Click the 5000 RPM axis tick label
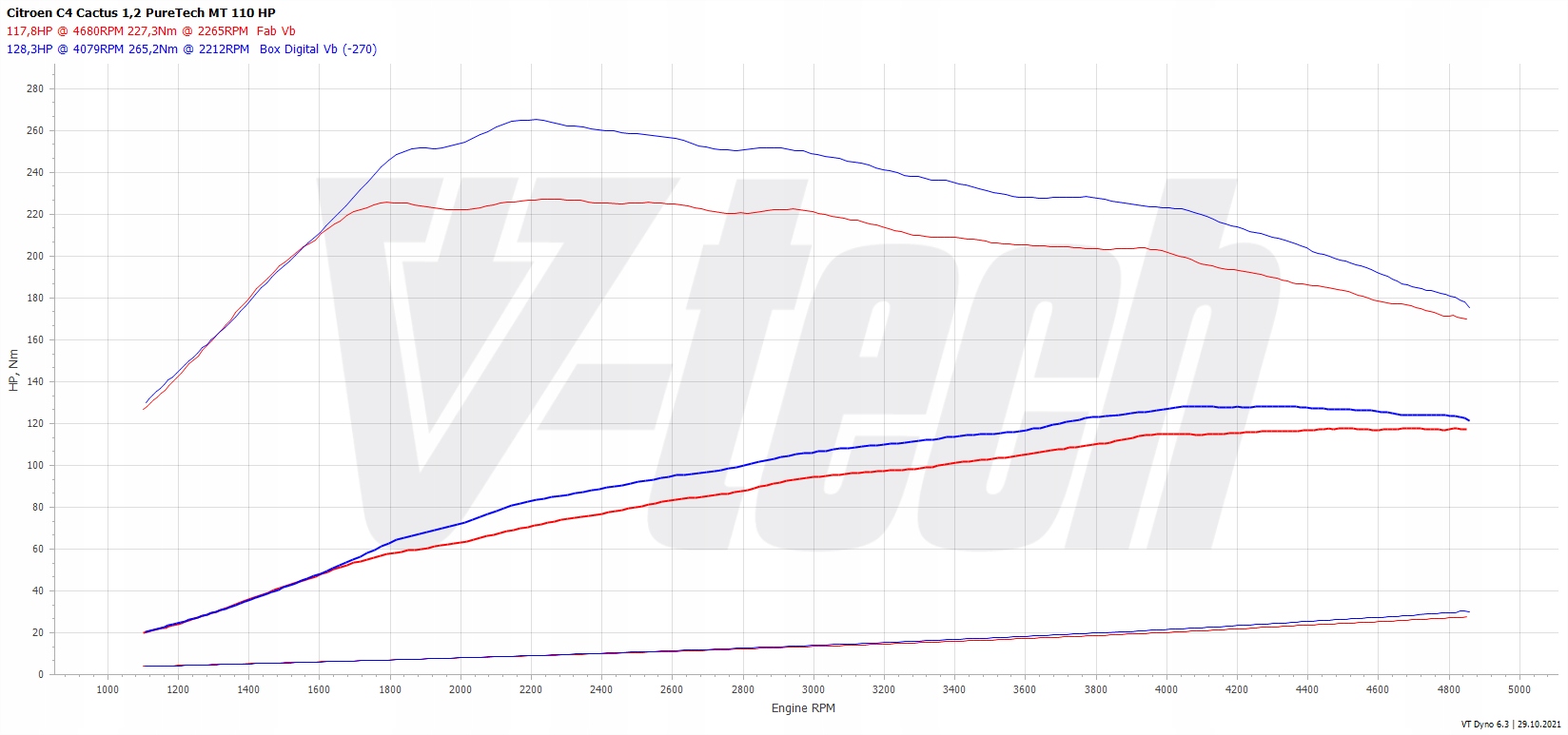The image size is (1568, 735). 1519,690
